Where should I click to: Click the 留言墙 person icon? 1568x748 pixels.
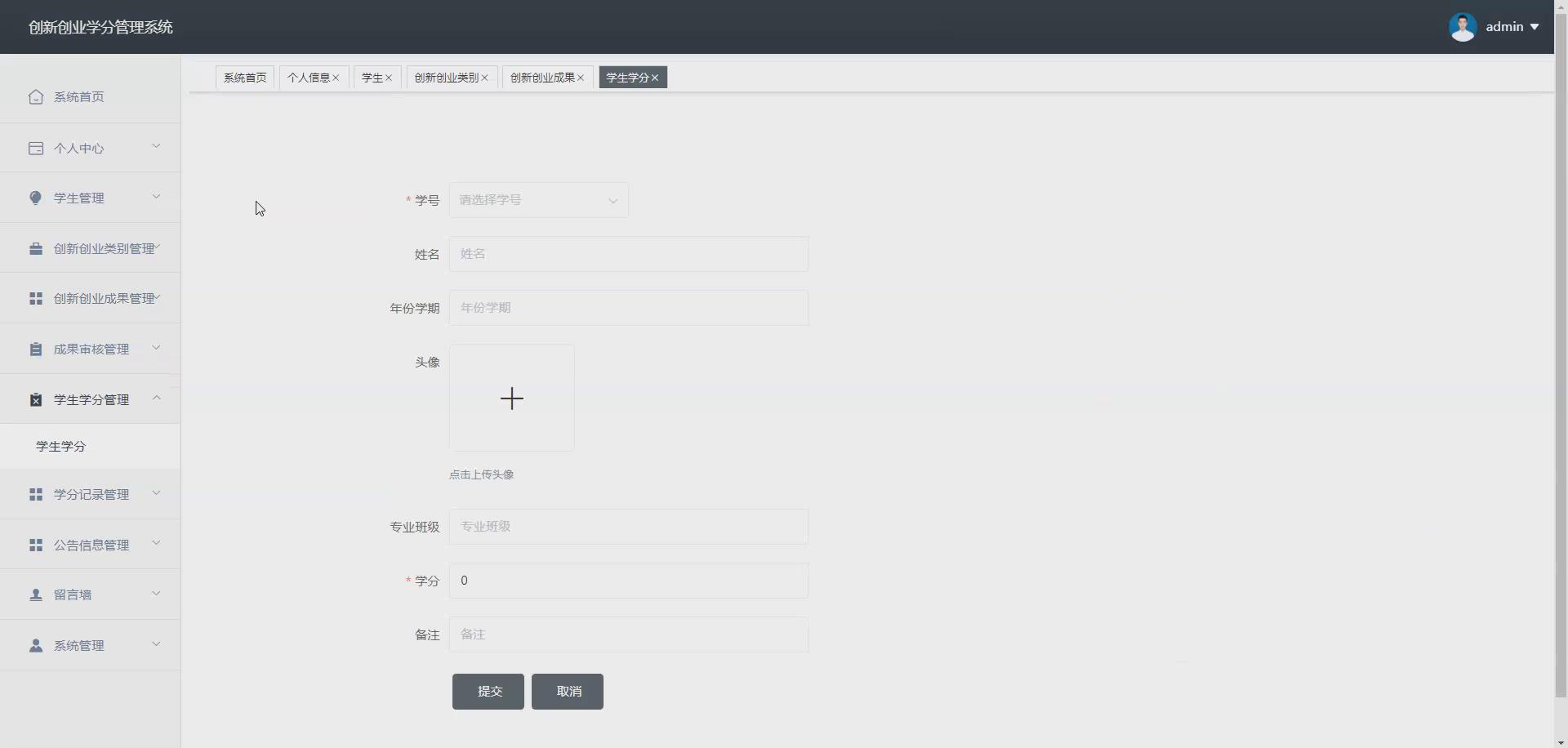(36, 594)
